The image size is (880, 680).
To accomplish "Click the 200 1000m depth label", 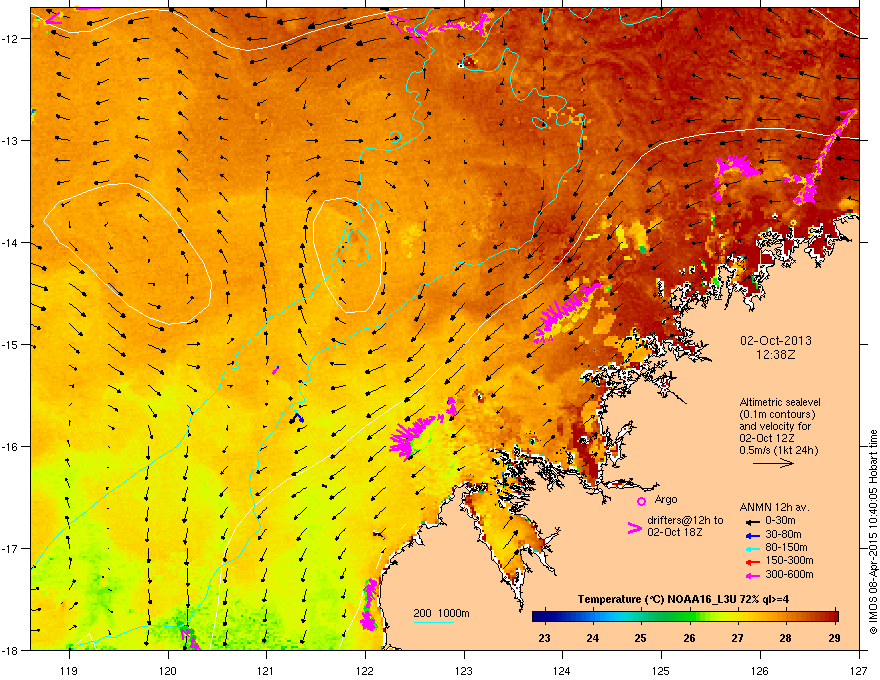I will pyautogui.click(x=441, y=613).
